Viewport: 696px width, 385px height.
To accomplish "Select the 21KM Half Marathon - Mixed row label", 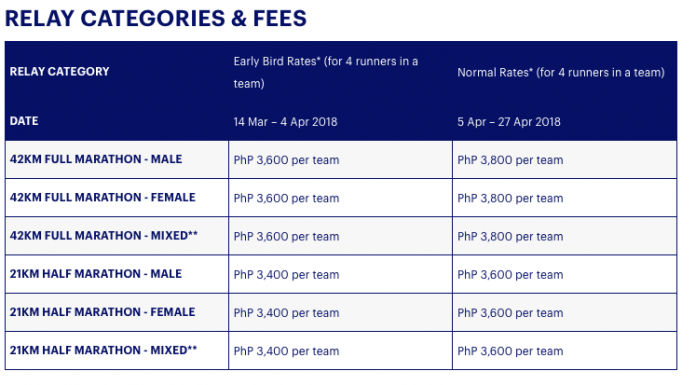I will 103,350.
